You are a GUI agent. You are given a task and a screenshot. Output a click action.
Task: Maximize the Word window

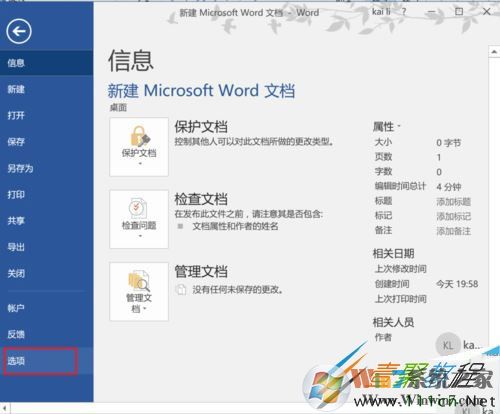[459, 12]
